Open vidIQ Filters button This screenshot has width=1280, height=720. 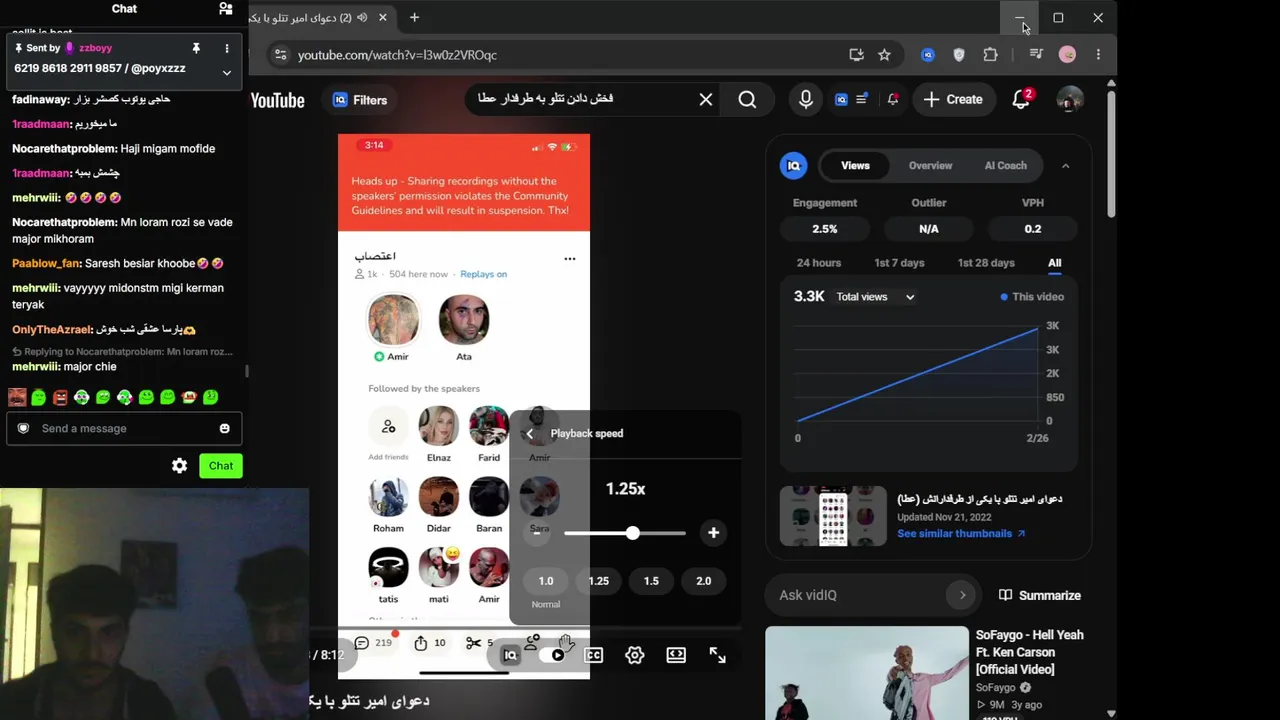tap(360, 100)
